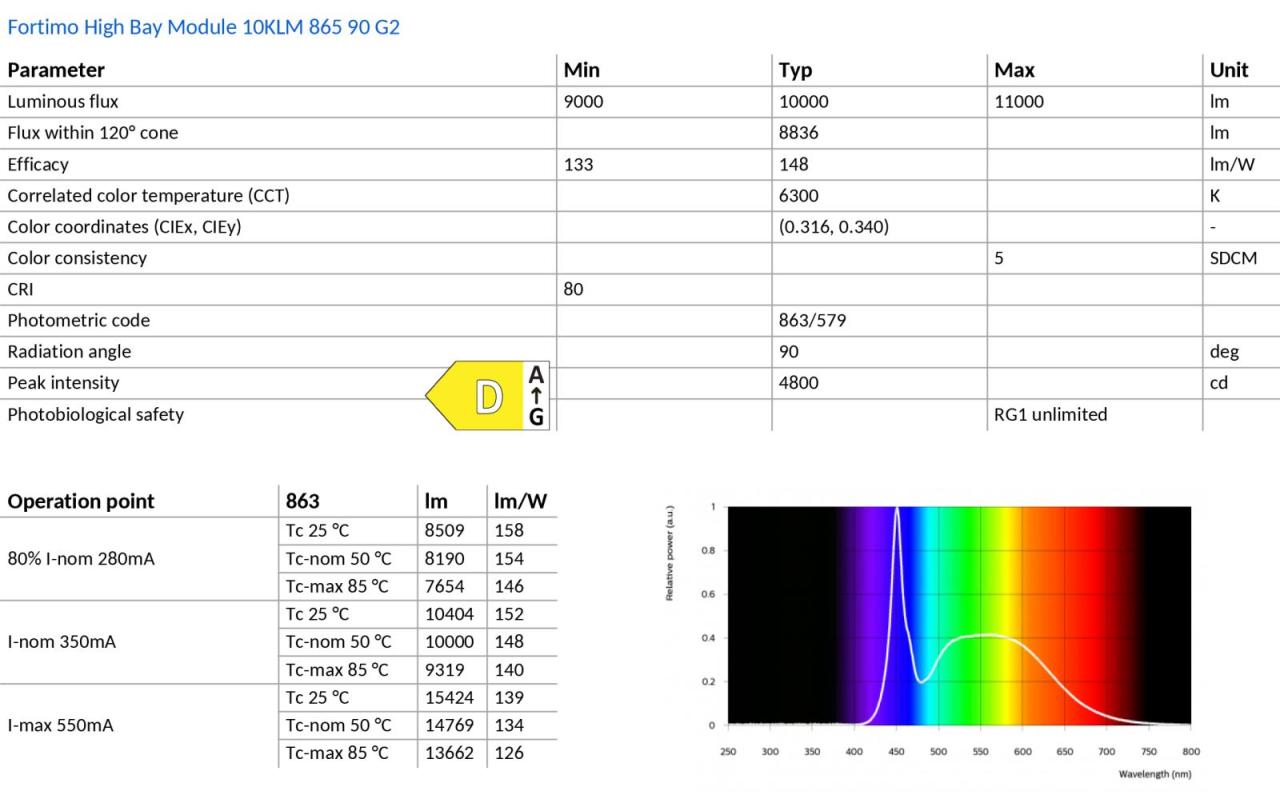1280x799 pixels.
Task: Click the Relative power (a.u.) axis label
Action: (669, 553)
